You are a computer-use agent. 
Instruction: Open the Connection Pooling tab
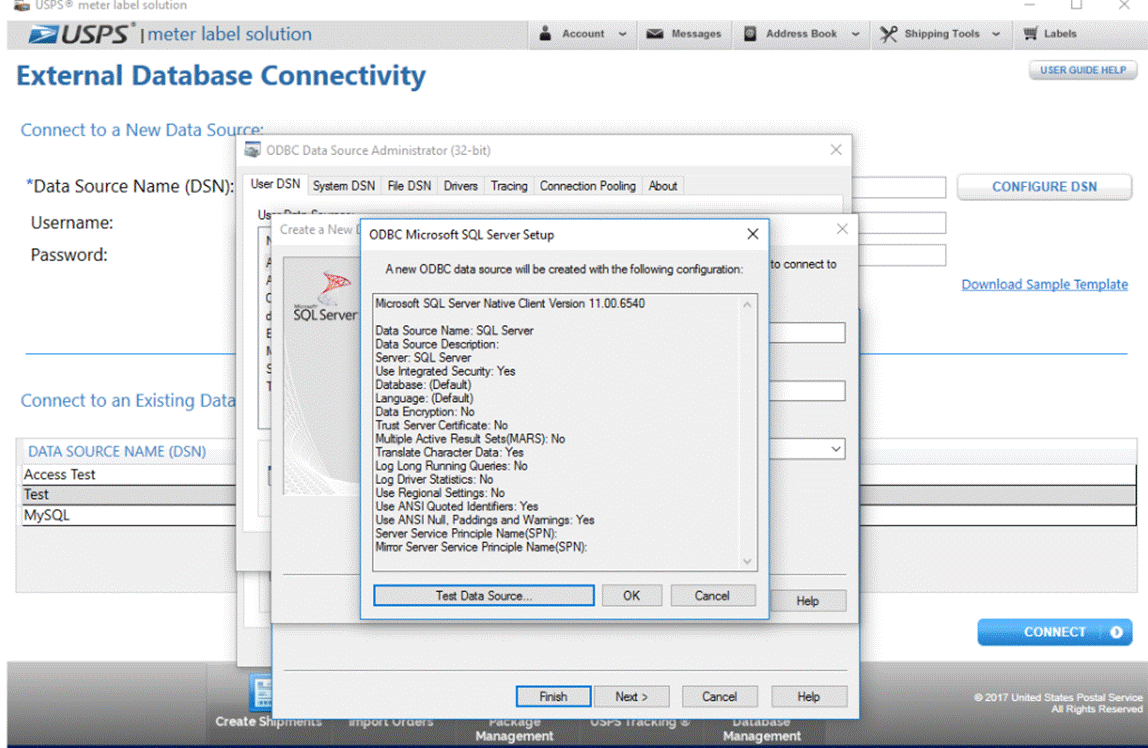click(x=588, y=186)
